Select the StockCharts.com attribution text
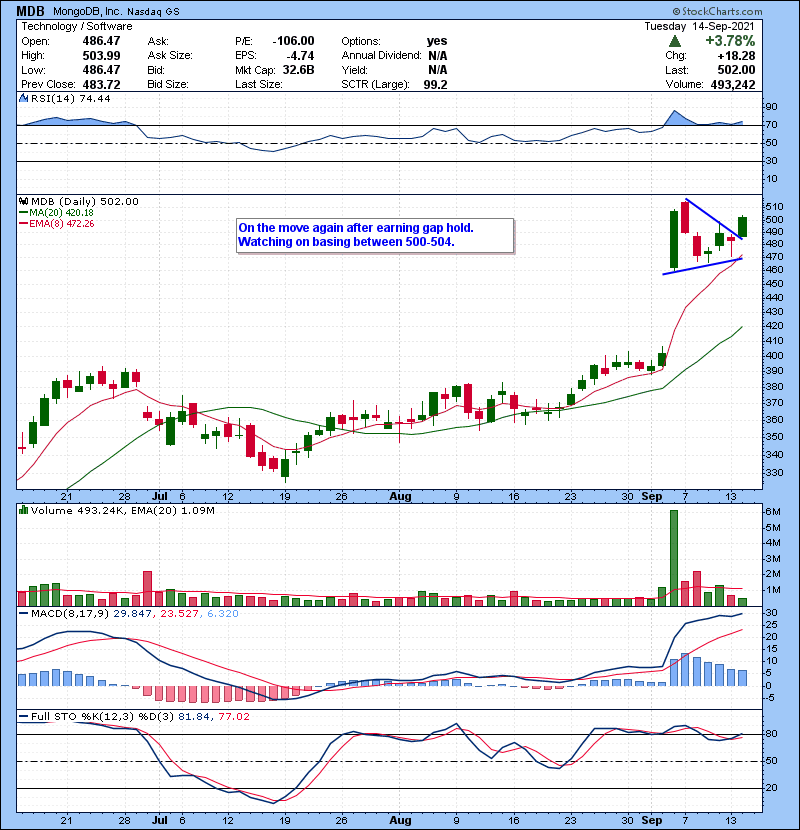The height and width of the screenshot is (830, 800). tap(717, 11)
